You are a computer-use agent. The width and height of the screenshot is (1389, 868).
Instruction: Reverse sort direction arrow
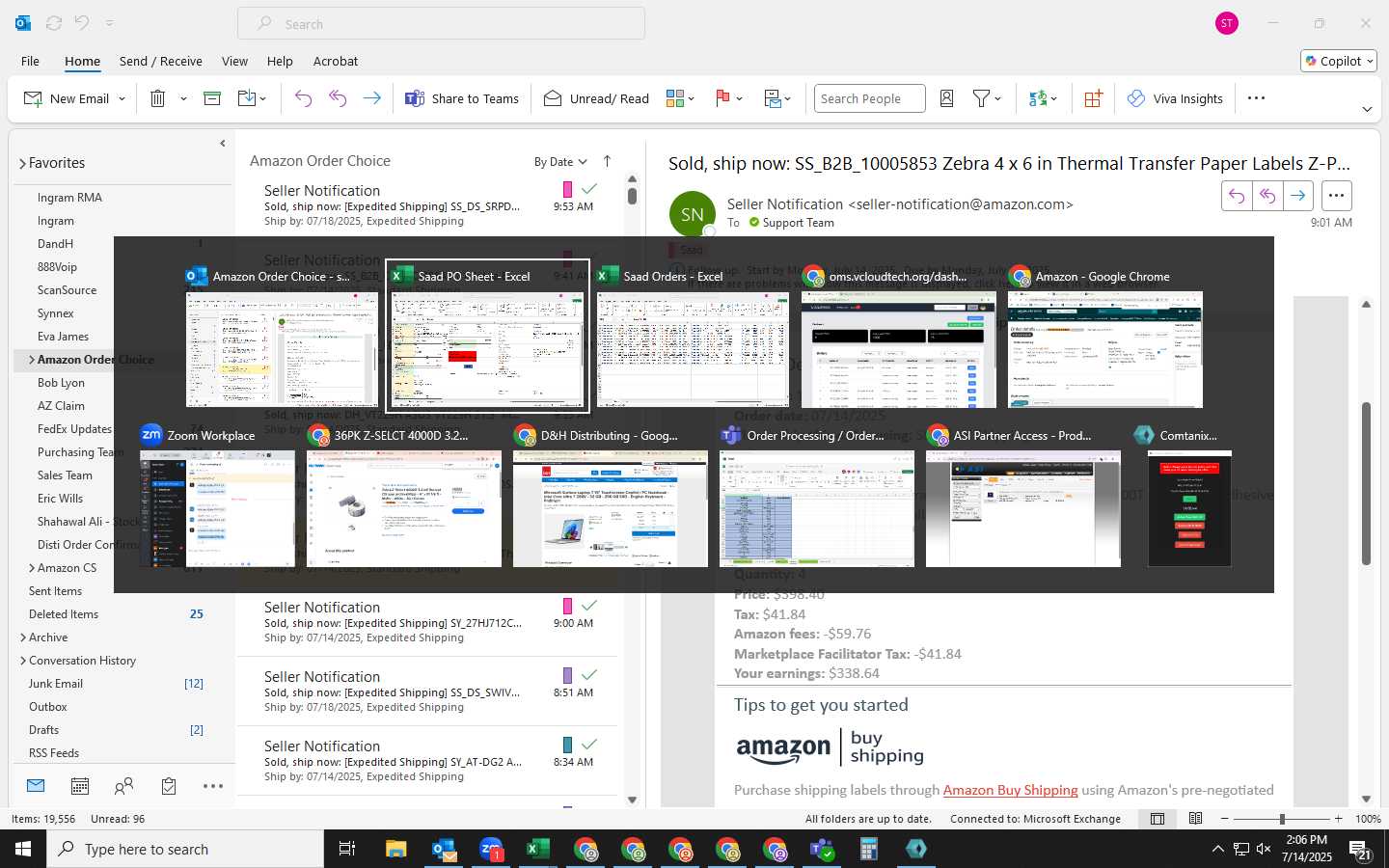click(x=607, y=162)
